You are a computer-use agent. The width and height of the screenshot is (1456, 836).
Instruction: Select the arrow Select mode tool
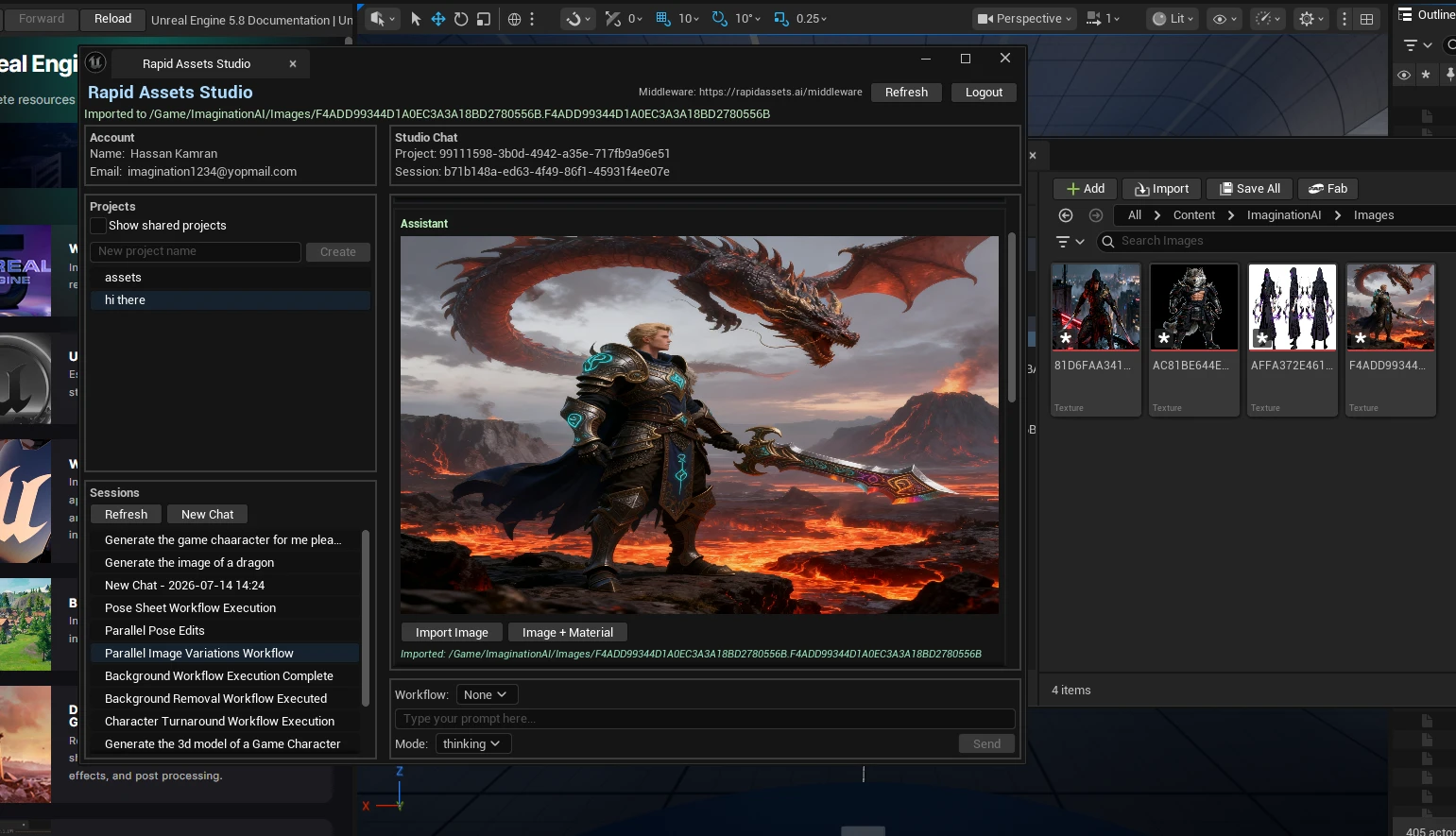416,19
